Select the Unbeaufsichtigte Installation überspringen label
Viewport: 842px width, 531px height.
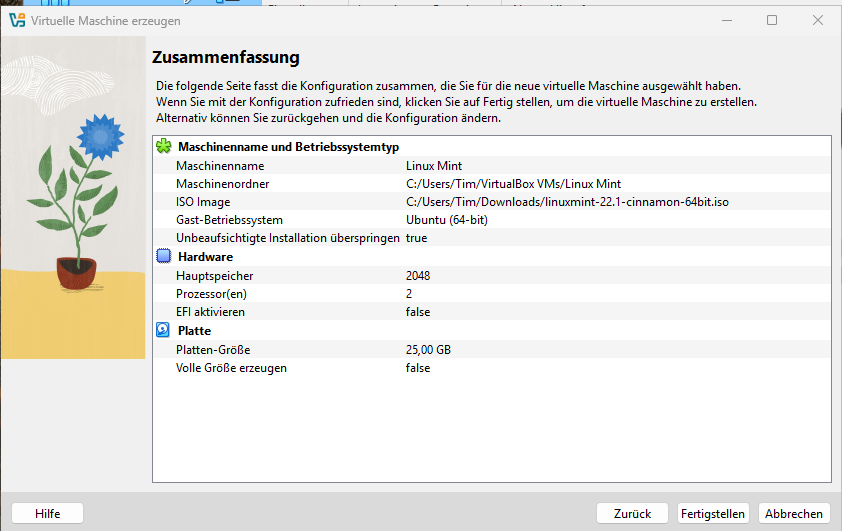(288, 238)
